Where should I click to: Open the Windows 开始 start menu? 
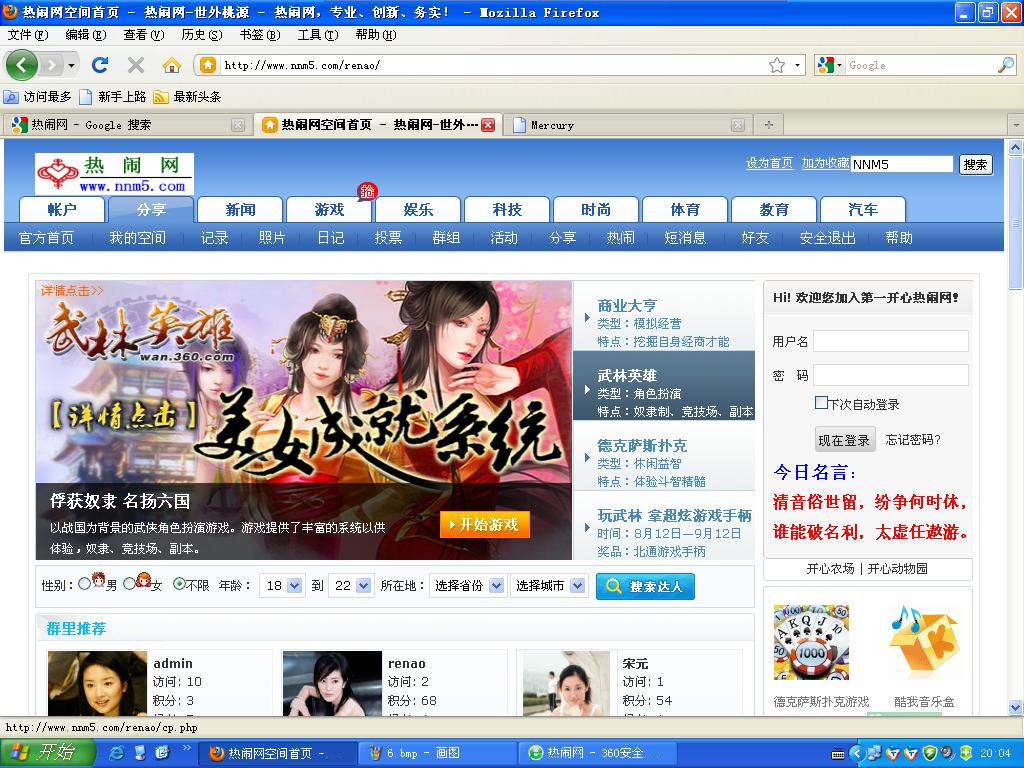point(48,753)
